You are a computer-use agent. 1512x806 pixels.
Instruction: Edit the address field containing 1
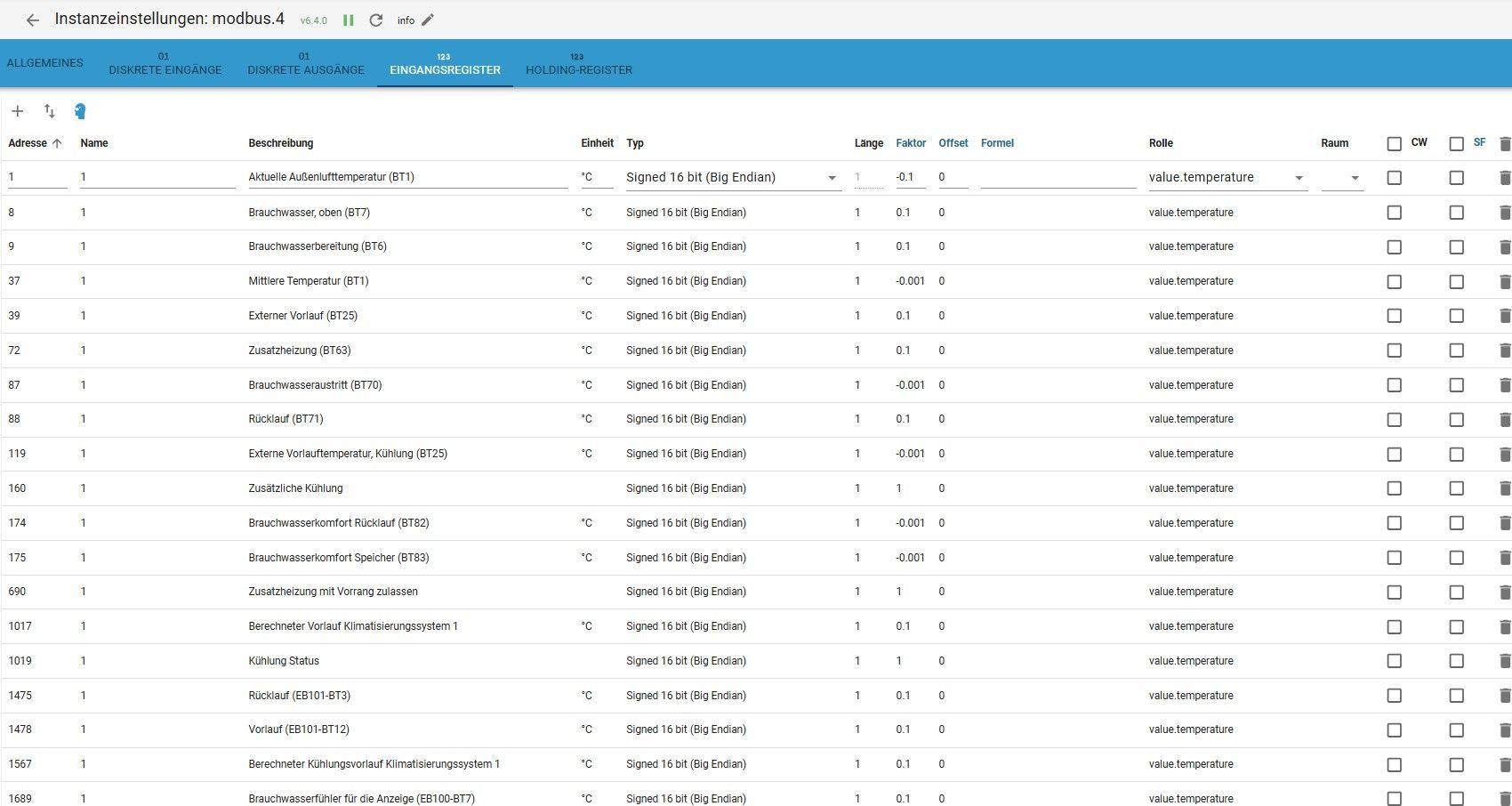pyautogui.click(x=38, y=177)
